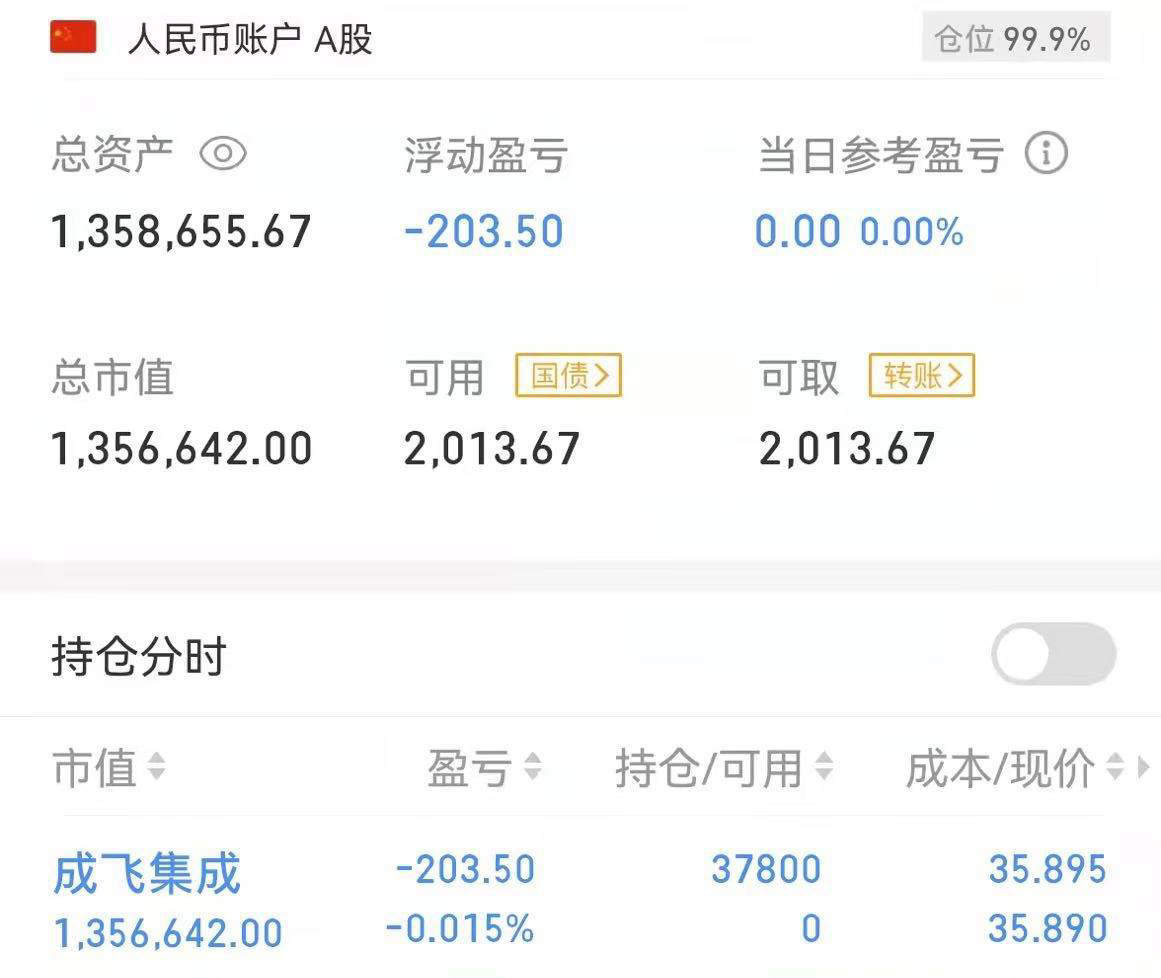Tap 持仓分时 section label
Image resolution: width=1161 pixels, height=978 pixels.
tap(139, 656)
